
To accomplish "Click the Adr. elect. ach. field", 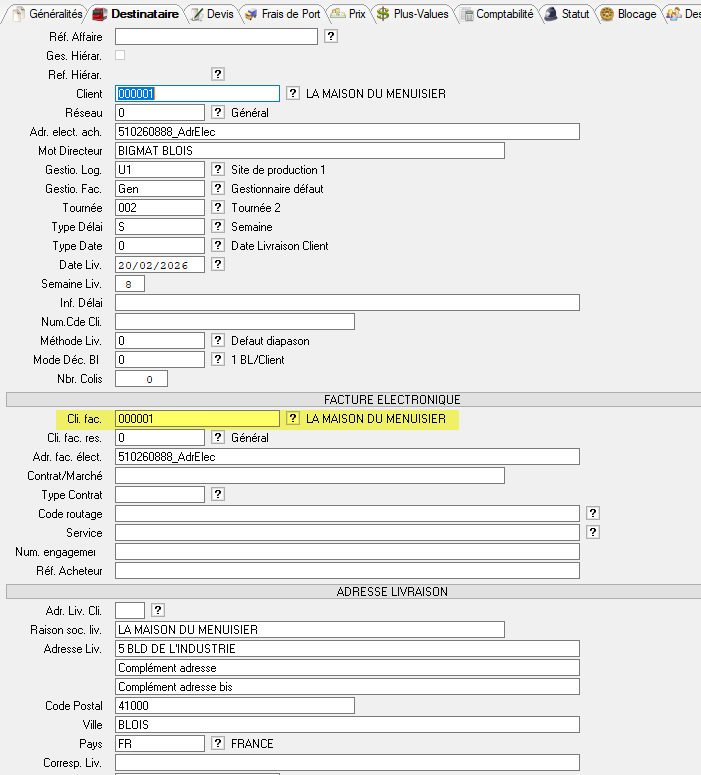I will 348,131.
